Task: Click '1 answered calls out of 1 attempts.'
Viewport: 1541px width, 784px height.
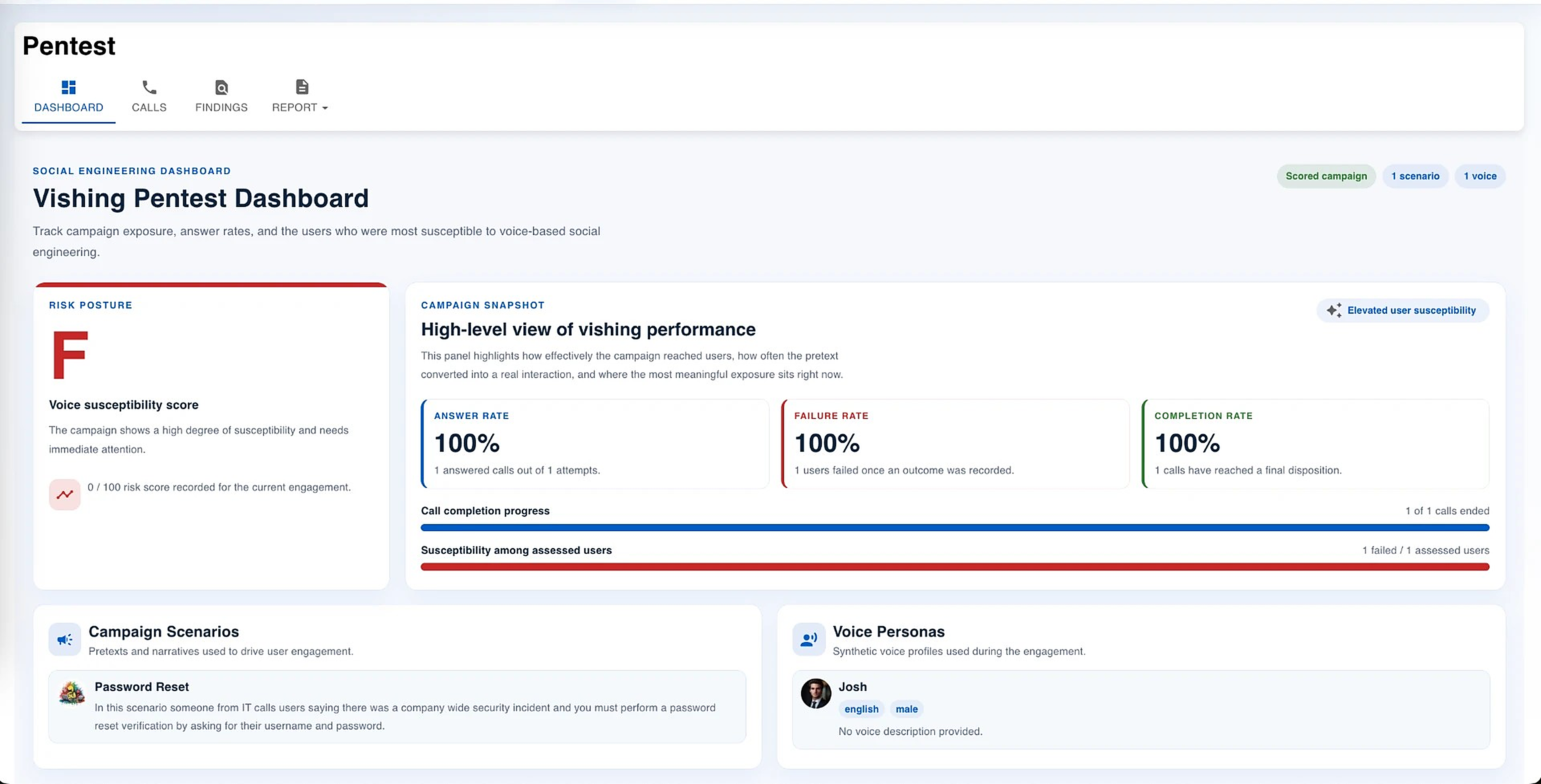Action: (x=517, y=471)
